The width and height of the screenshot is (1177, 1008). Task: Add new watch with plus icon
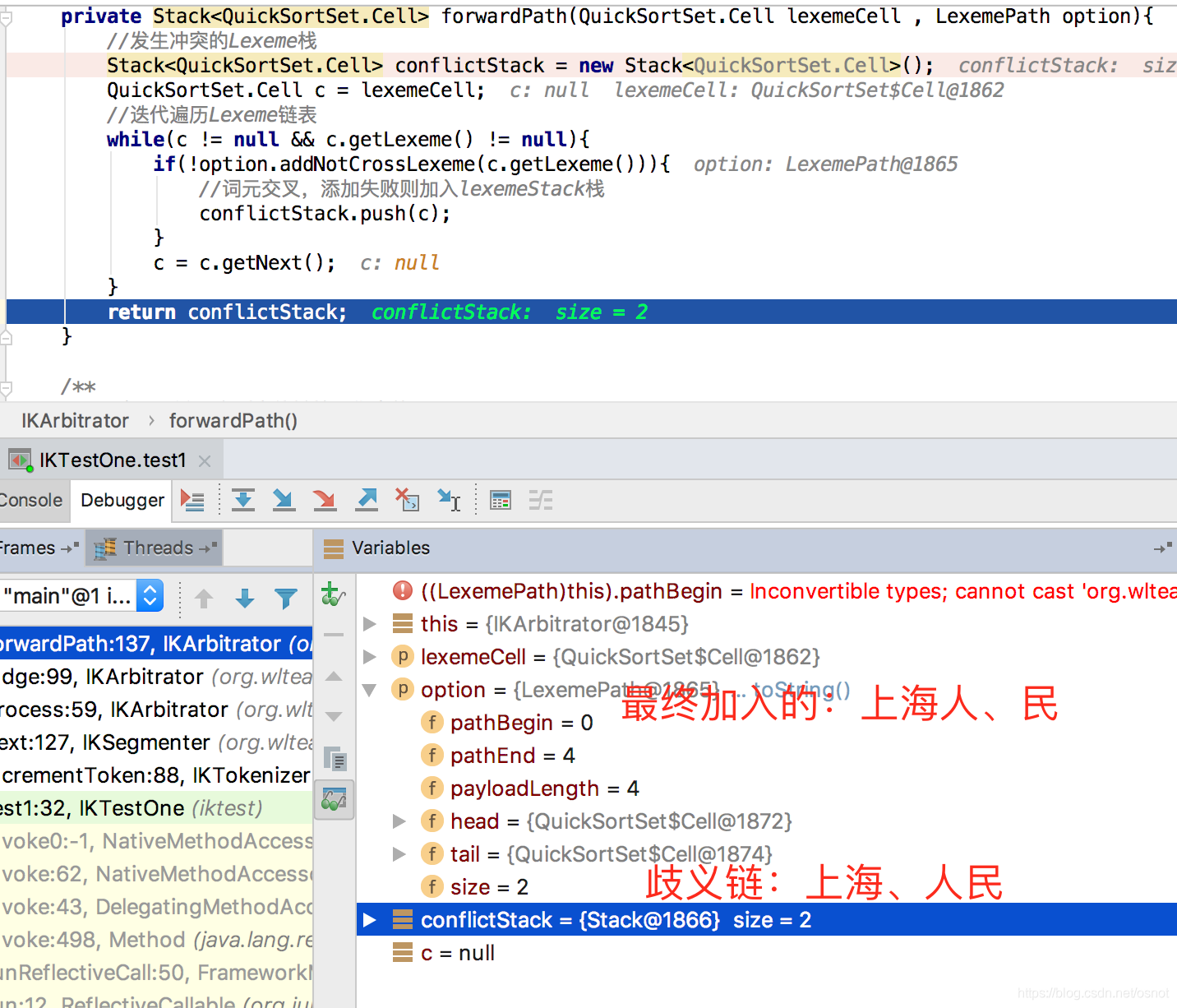[333, 594]
